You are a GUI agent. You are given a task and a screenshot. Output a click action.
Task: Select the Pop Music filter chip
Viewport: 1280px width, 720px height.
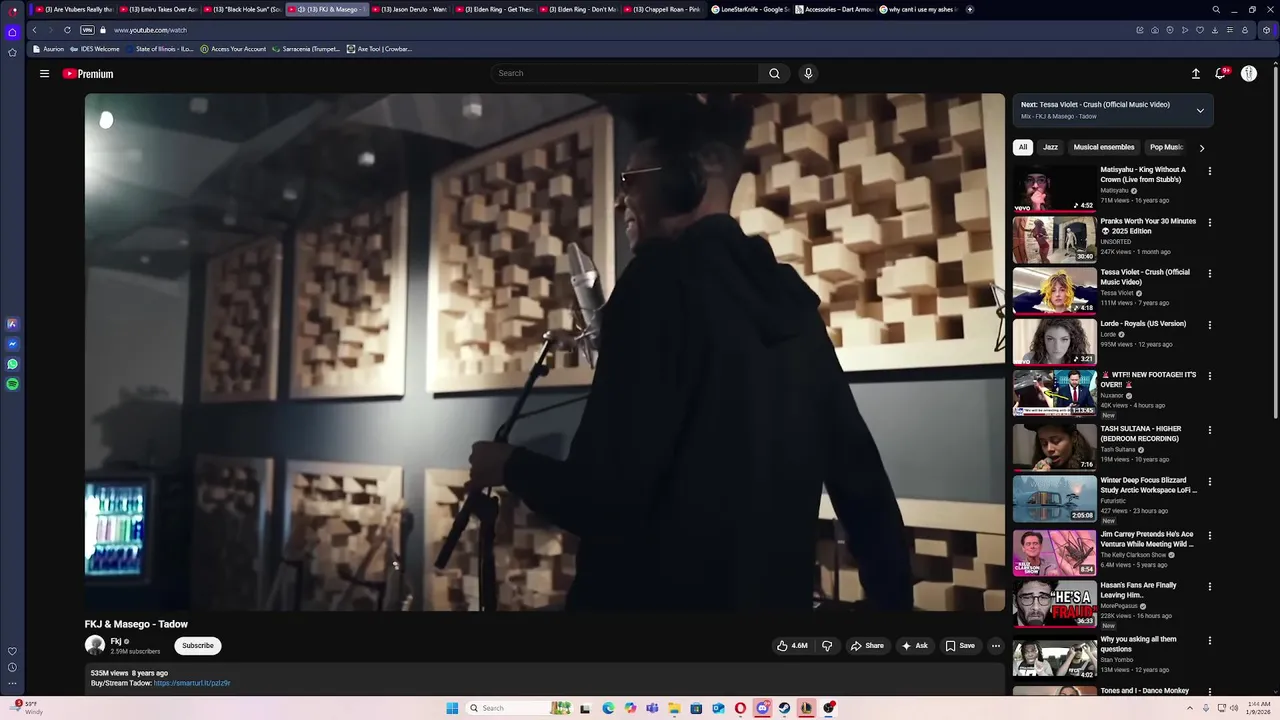tap(1166, 147)
